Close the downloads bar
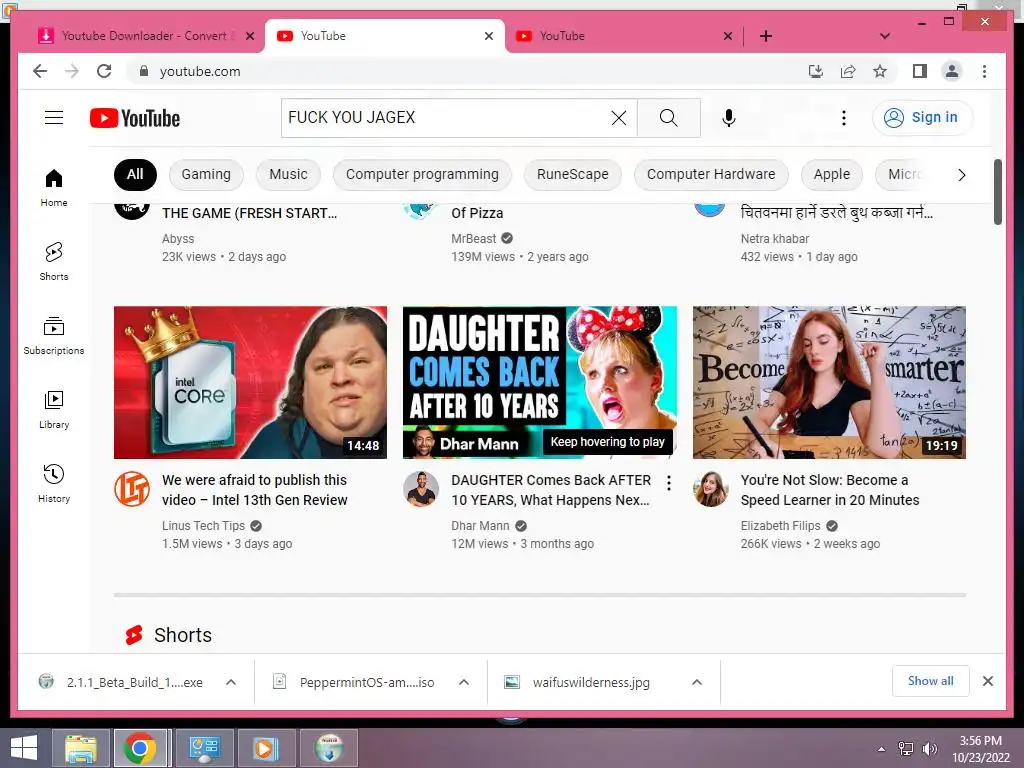This screenshot has width=1024, height=768. pyautogui.click(x=987, y=681)
